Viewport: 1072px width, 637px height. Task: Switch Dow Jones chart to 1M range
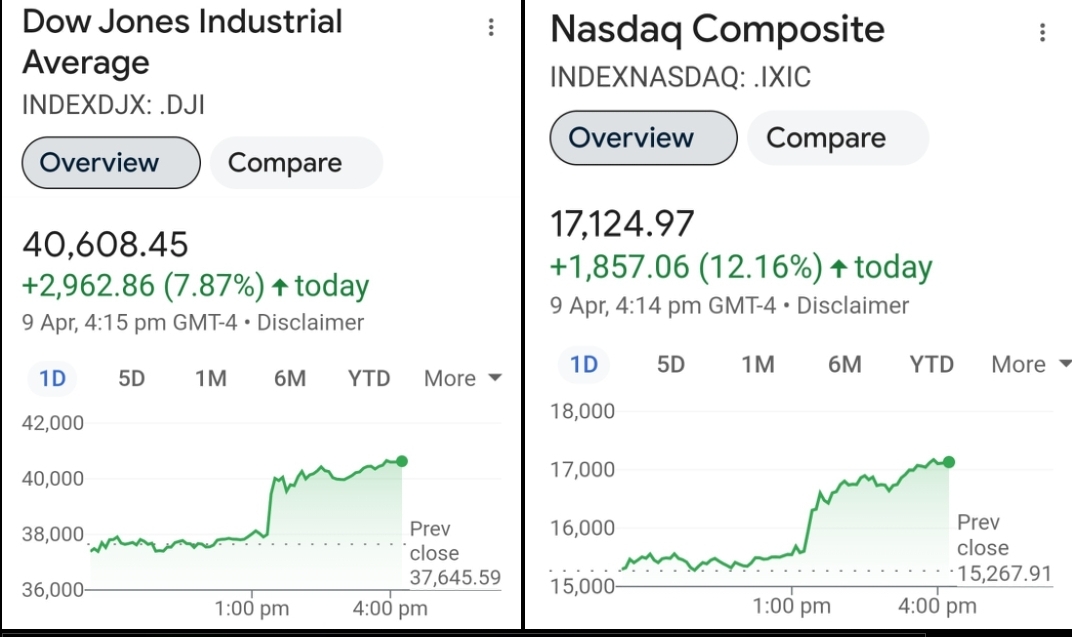coord(210,378)
